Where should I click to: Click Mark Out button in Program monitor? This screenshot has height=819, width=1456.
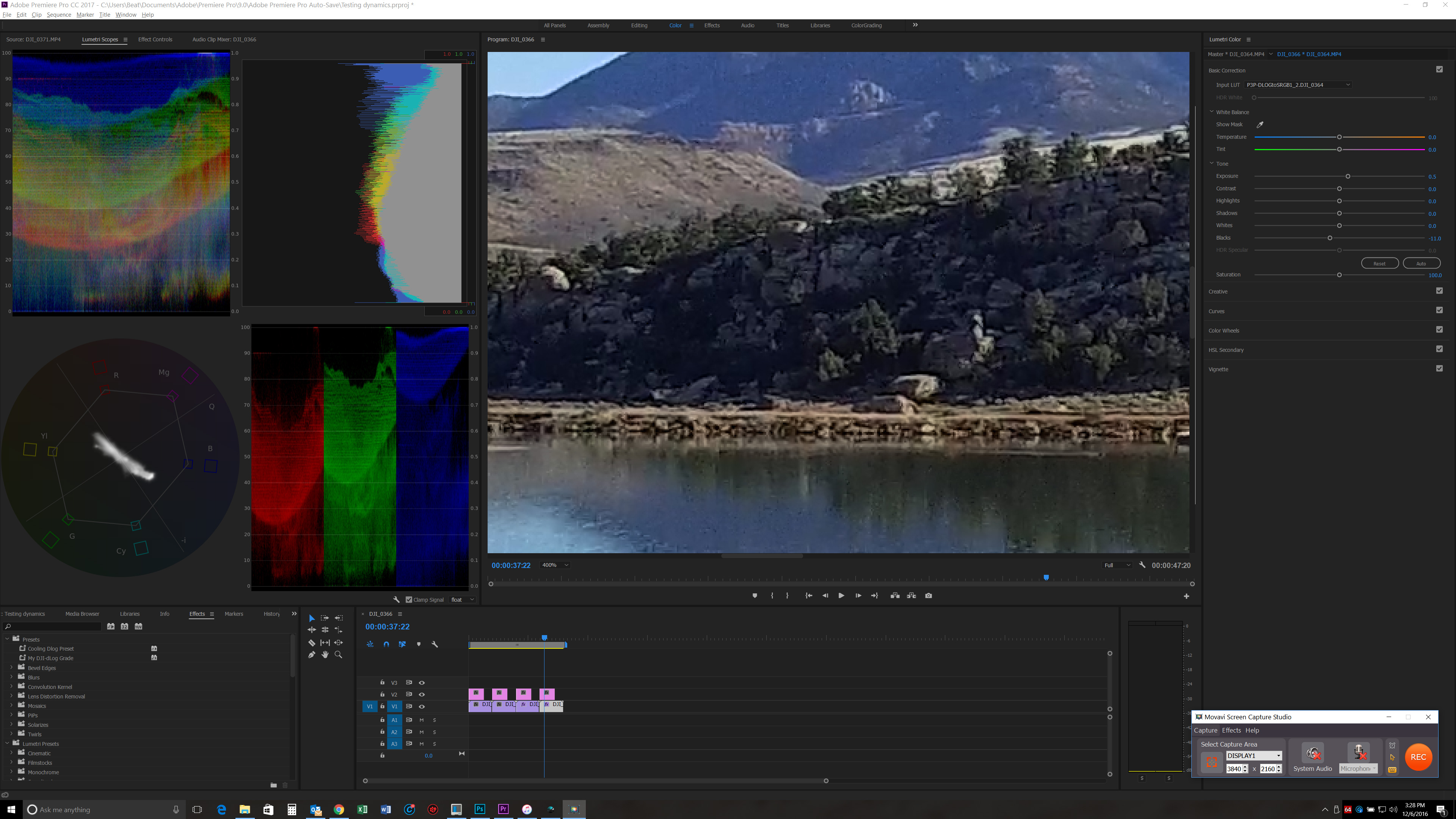788,596
